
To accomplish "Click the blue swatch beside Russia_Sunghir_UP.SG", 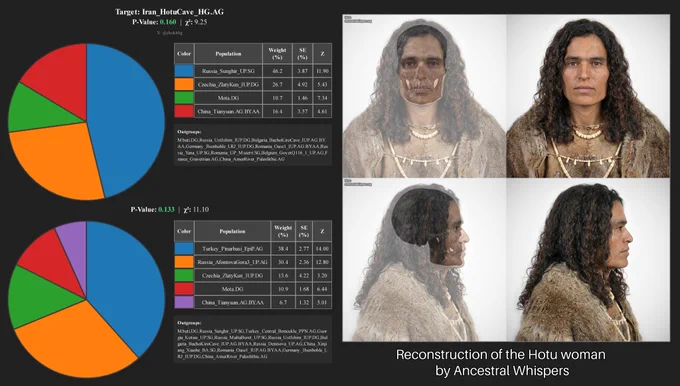I will point(184,71).
